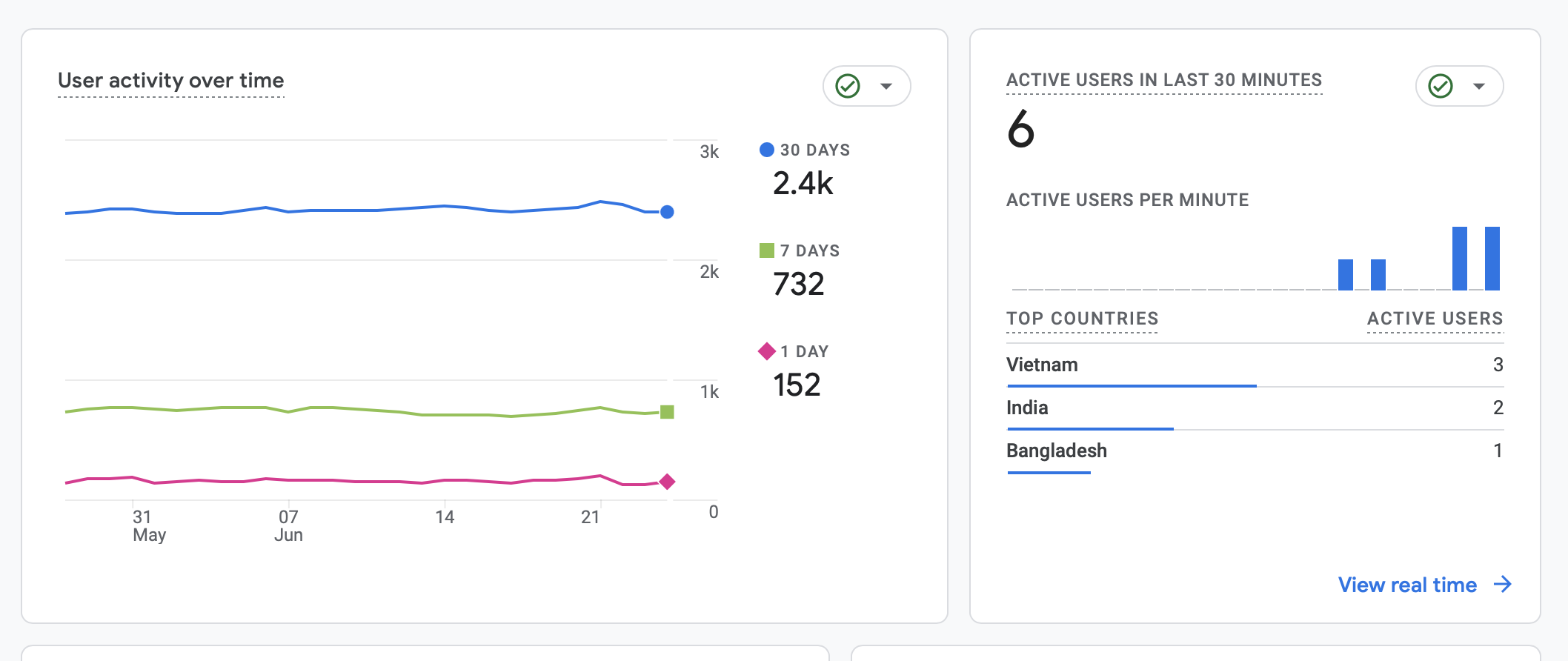The image size is (1568, 661).
Task: Click the rightmost active users per minute bar
Action: coord(1492,259)
